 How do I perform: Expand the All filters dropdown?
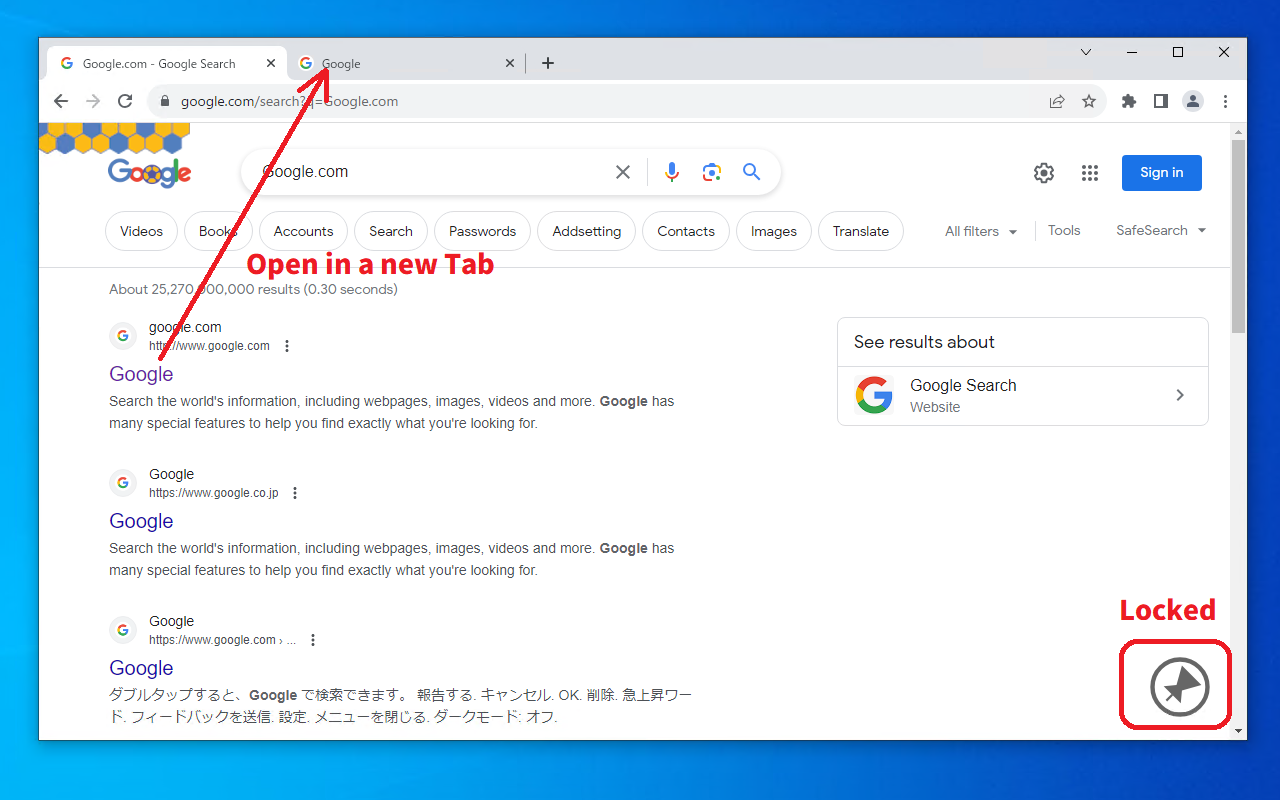(980, 231)
